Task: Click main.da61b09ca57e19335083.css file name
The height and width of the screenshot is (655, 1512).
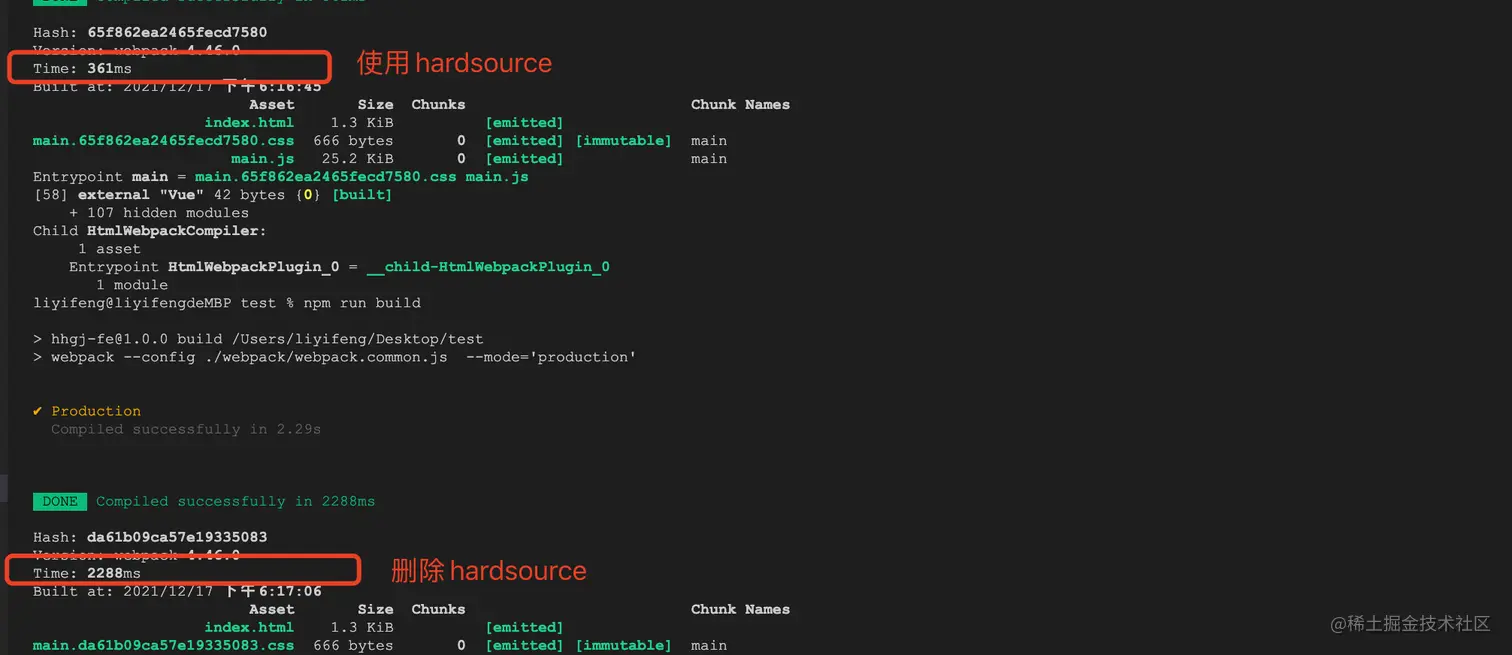Action: tap(164, 644)
